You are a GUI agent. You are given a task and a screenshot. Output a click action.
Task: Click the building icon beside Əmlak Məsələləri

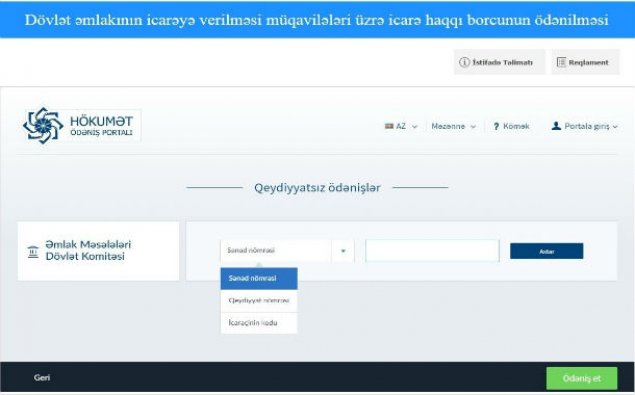point(33,252)
